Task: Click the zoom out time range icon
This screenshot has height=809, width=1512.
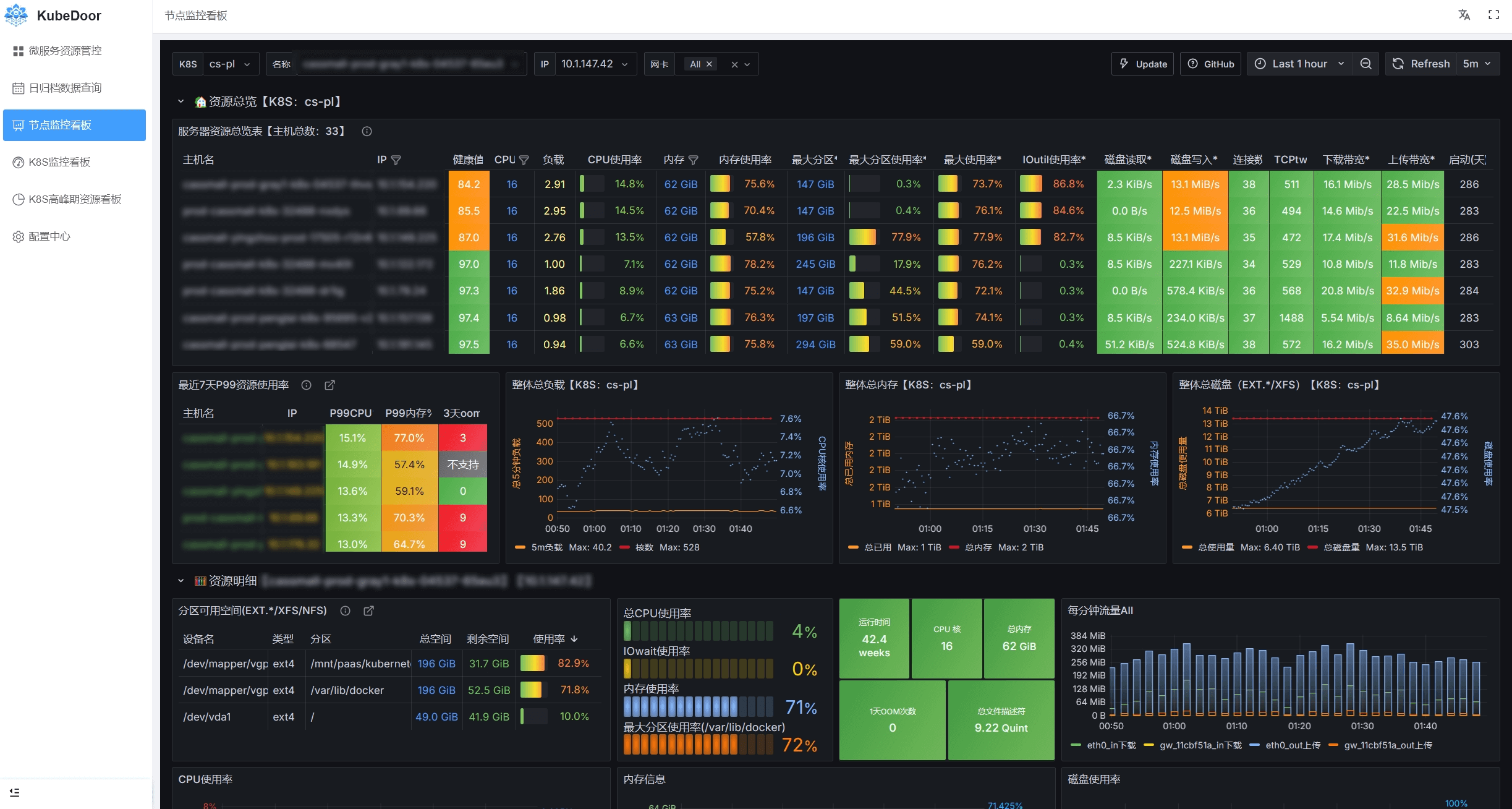Action: pyautogui.click(x=1366, y=64)
